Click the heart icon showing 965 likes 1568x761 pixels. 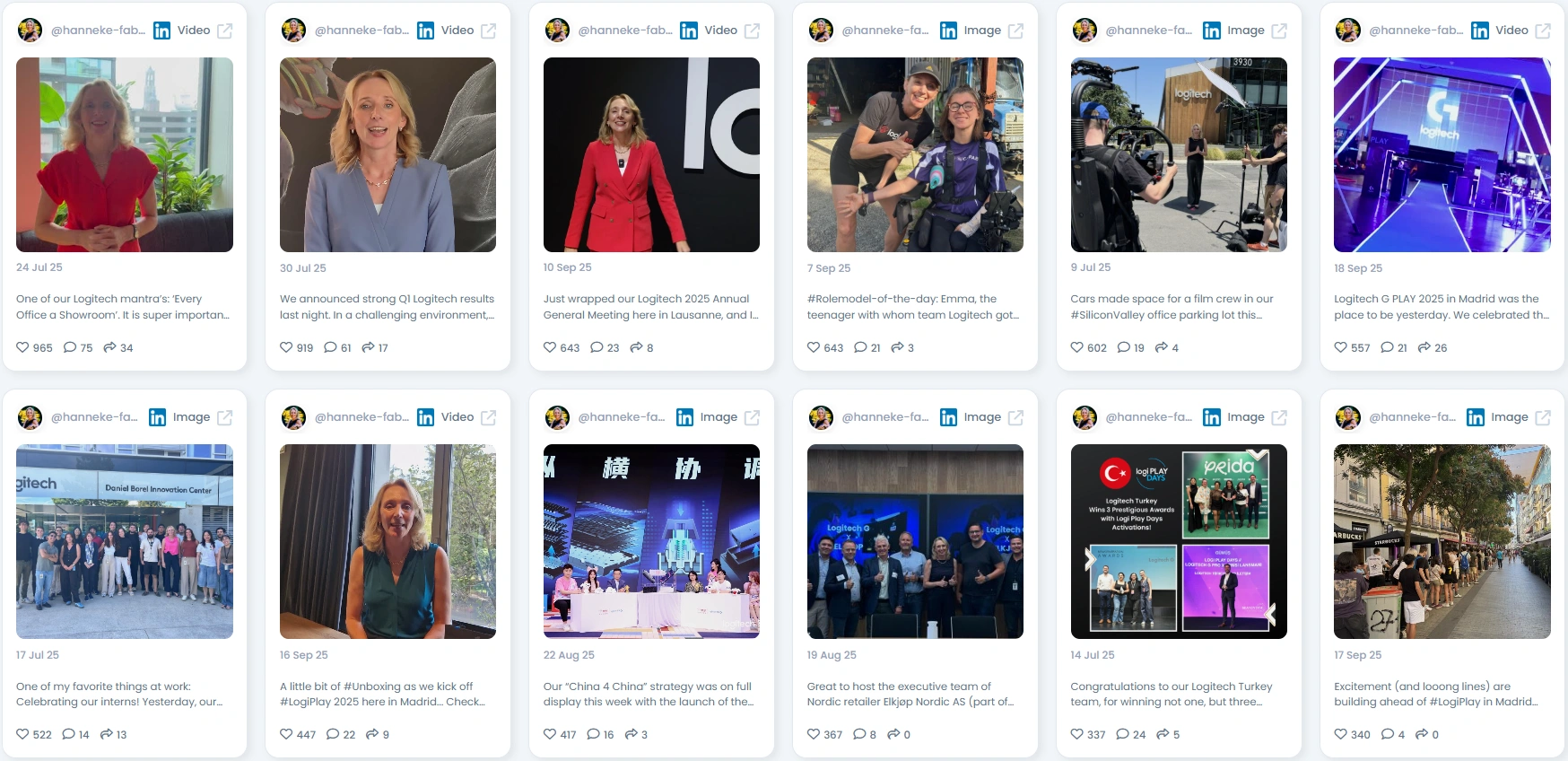pos(22,347)
